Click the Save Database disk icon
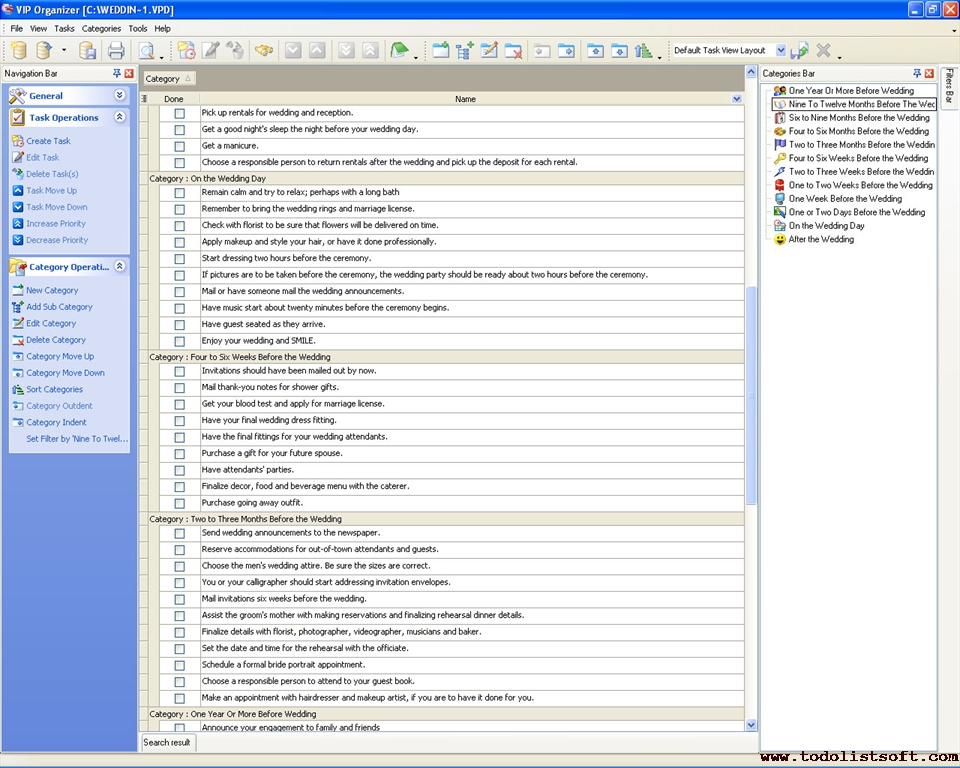 point(88,50)
